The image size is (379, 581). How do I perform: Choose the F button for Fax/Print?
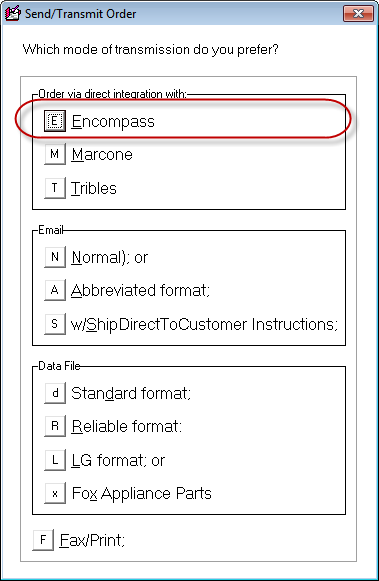[43, 540]
